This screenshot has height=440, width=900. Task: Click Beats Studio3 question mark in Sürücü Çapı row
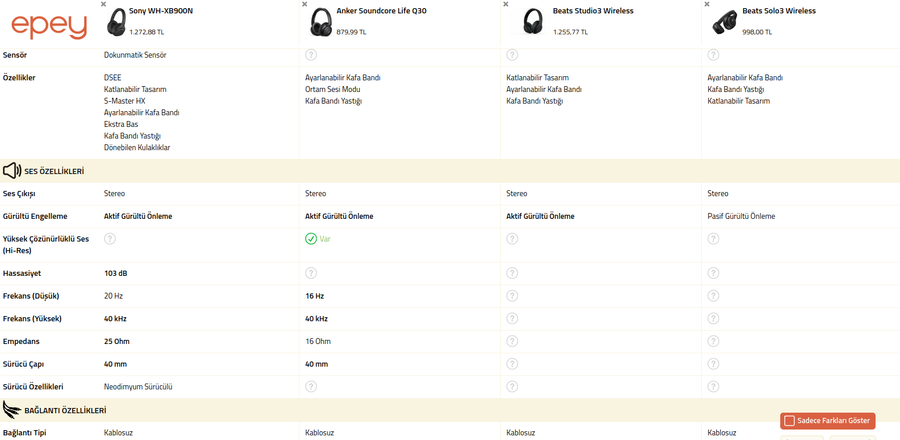[x=512, y=364]
